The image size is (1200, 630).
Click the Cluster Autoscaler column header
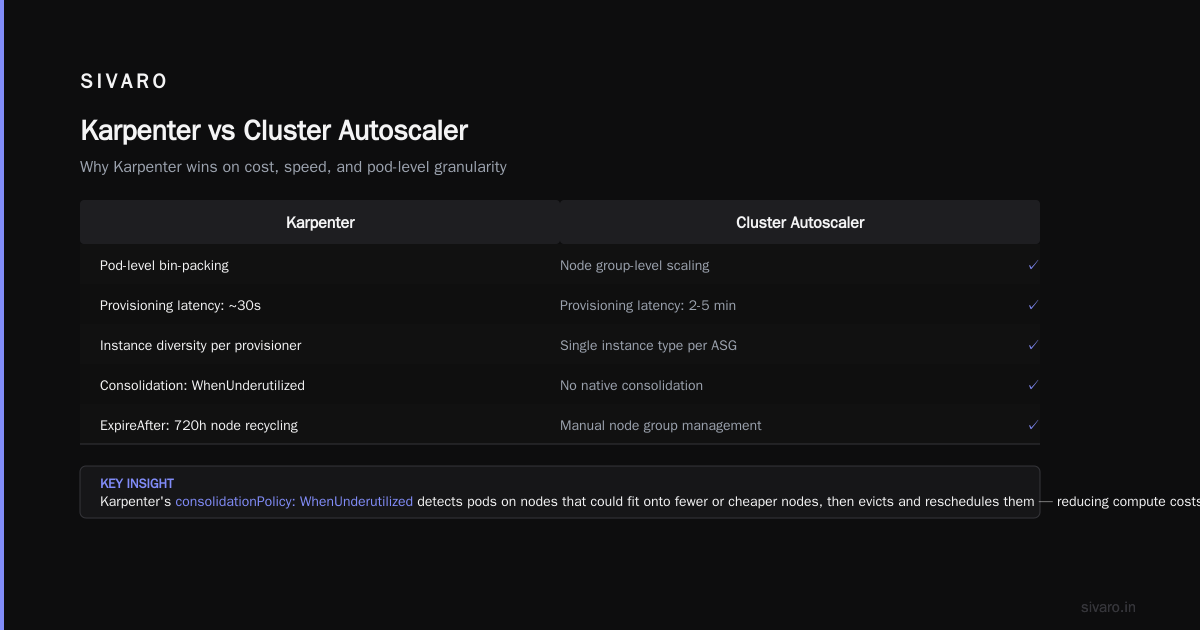(x=800, y=222)
